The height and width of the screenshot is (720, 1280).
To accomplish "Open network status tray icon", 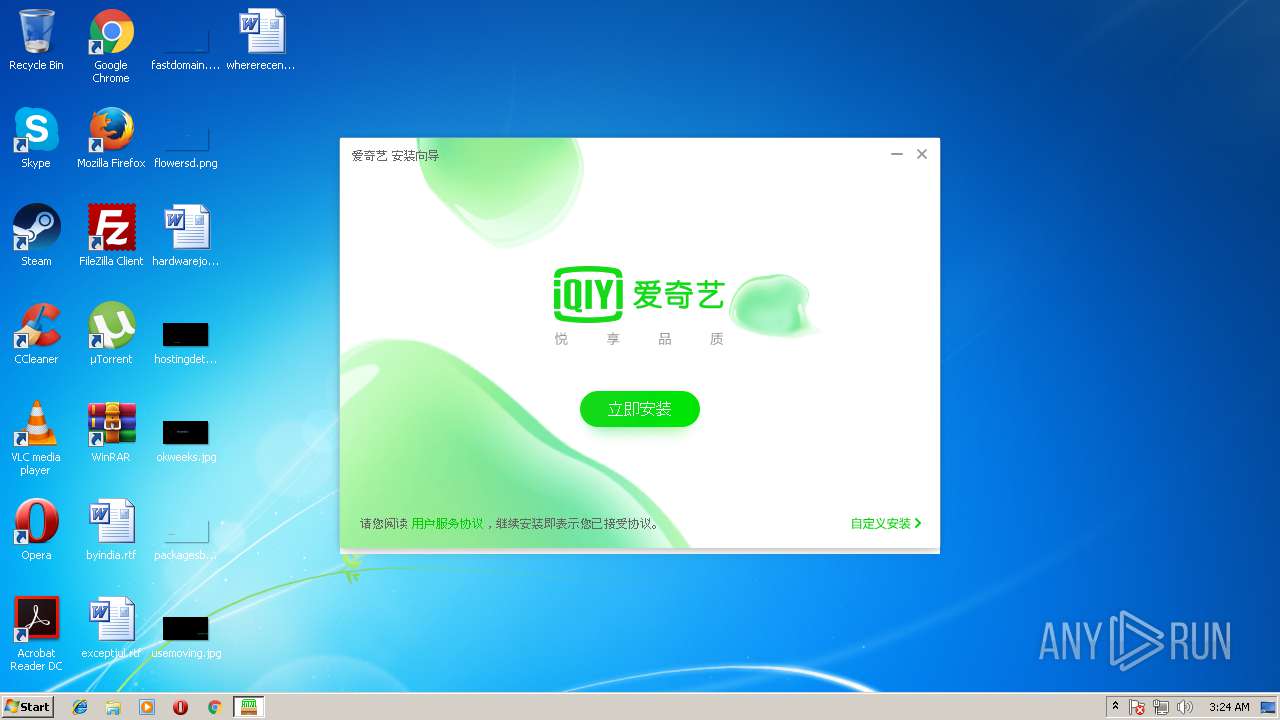I will 1162,707.
